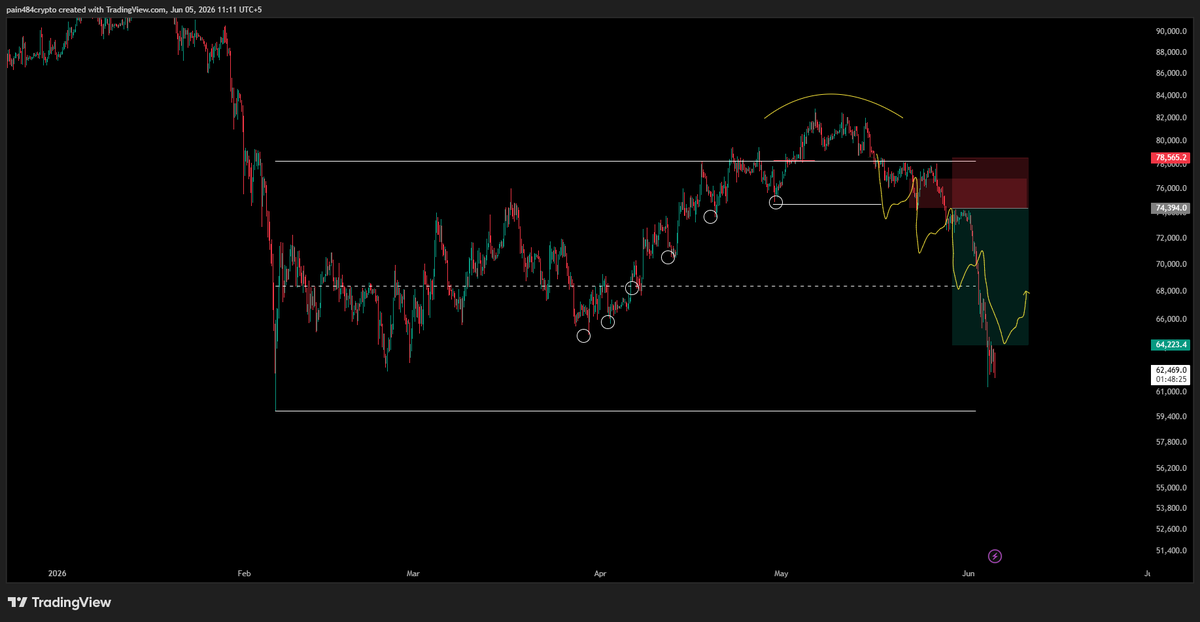Click the 55,000.0 price axis label
Image resolution: width=1200 pixels, height=622 pixels.
click(1172, 488)
